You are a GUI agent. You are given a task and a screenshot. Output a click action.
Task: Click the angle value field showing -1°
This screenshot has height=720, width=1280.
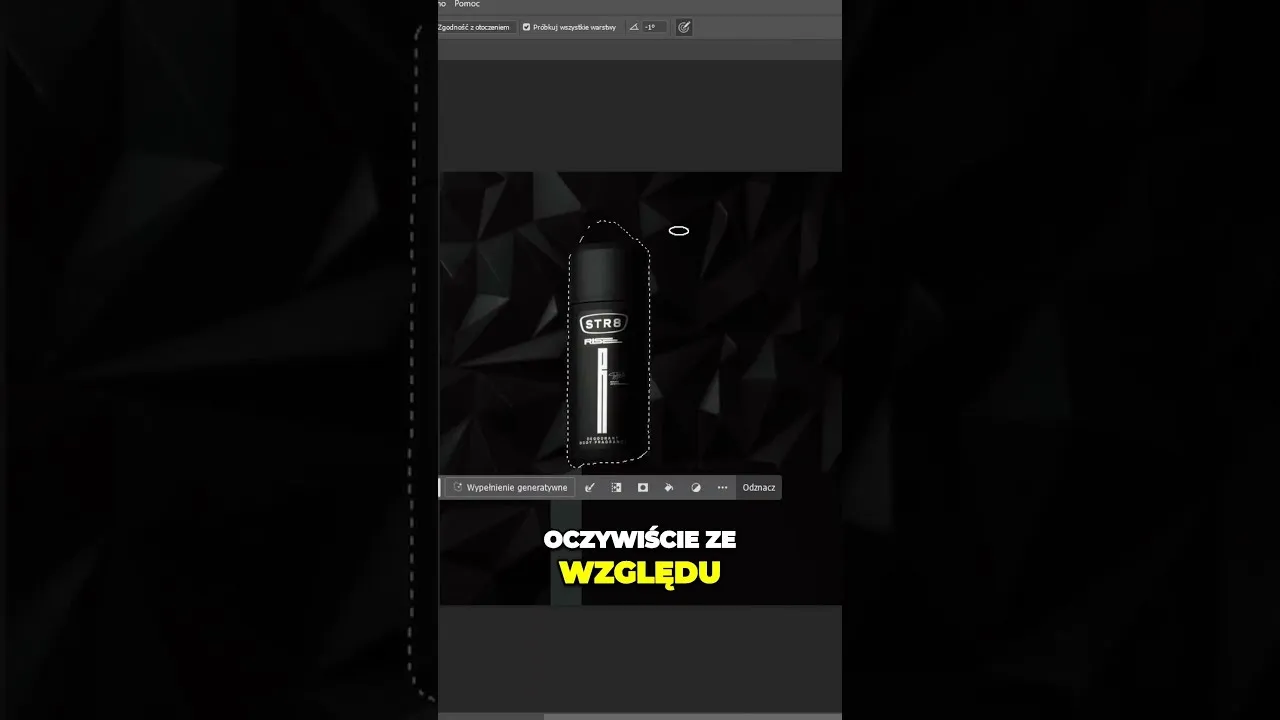pos(654,27)
